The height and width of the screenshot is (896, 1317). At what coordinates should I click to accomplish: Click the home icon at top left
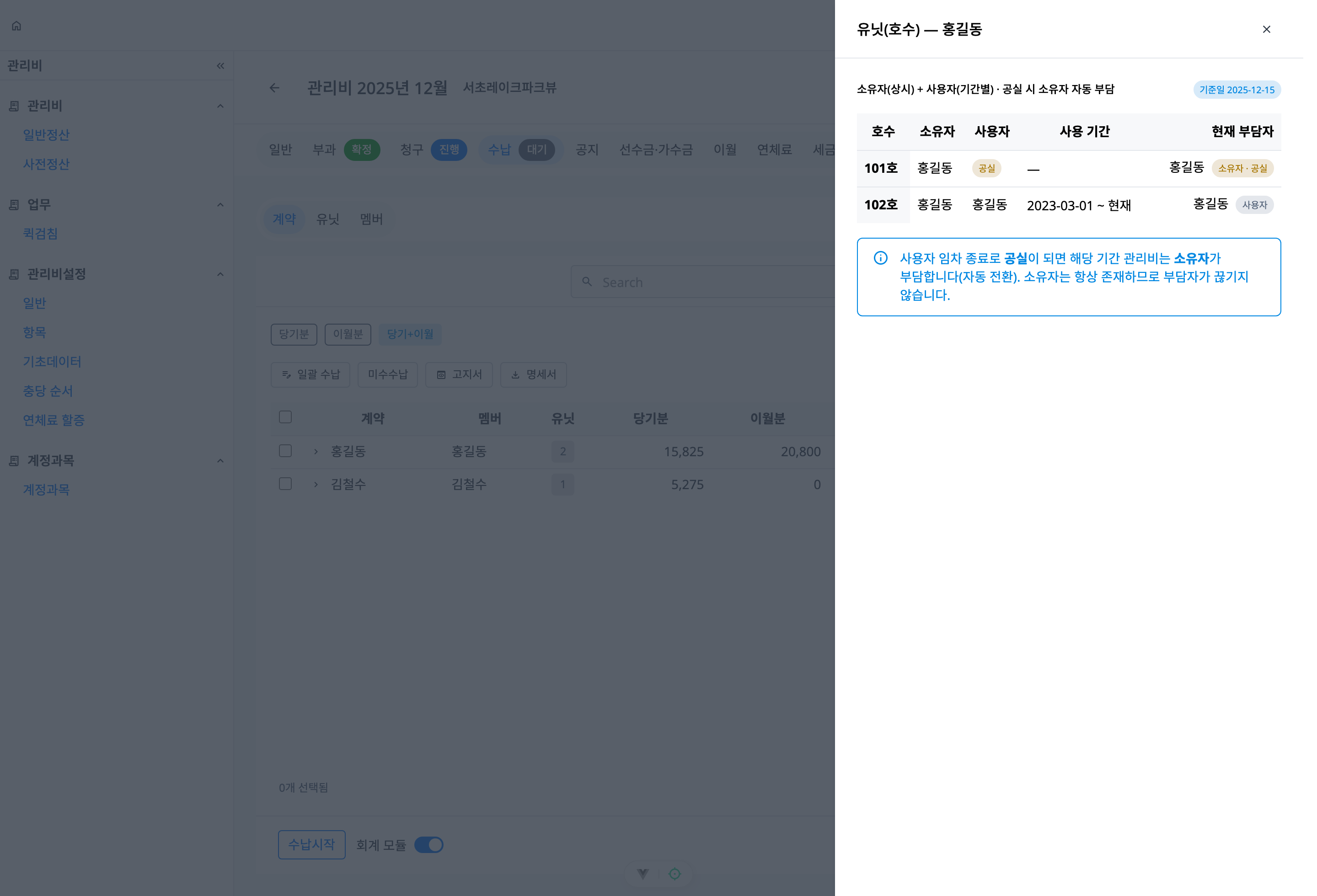pyautogui.click(x=16, y=26)
